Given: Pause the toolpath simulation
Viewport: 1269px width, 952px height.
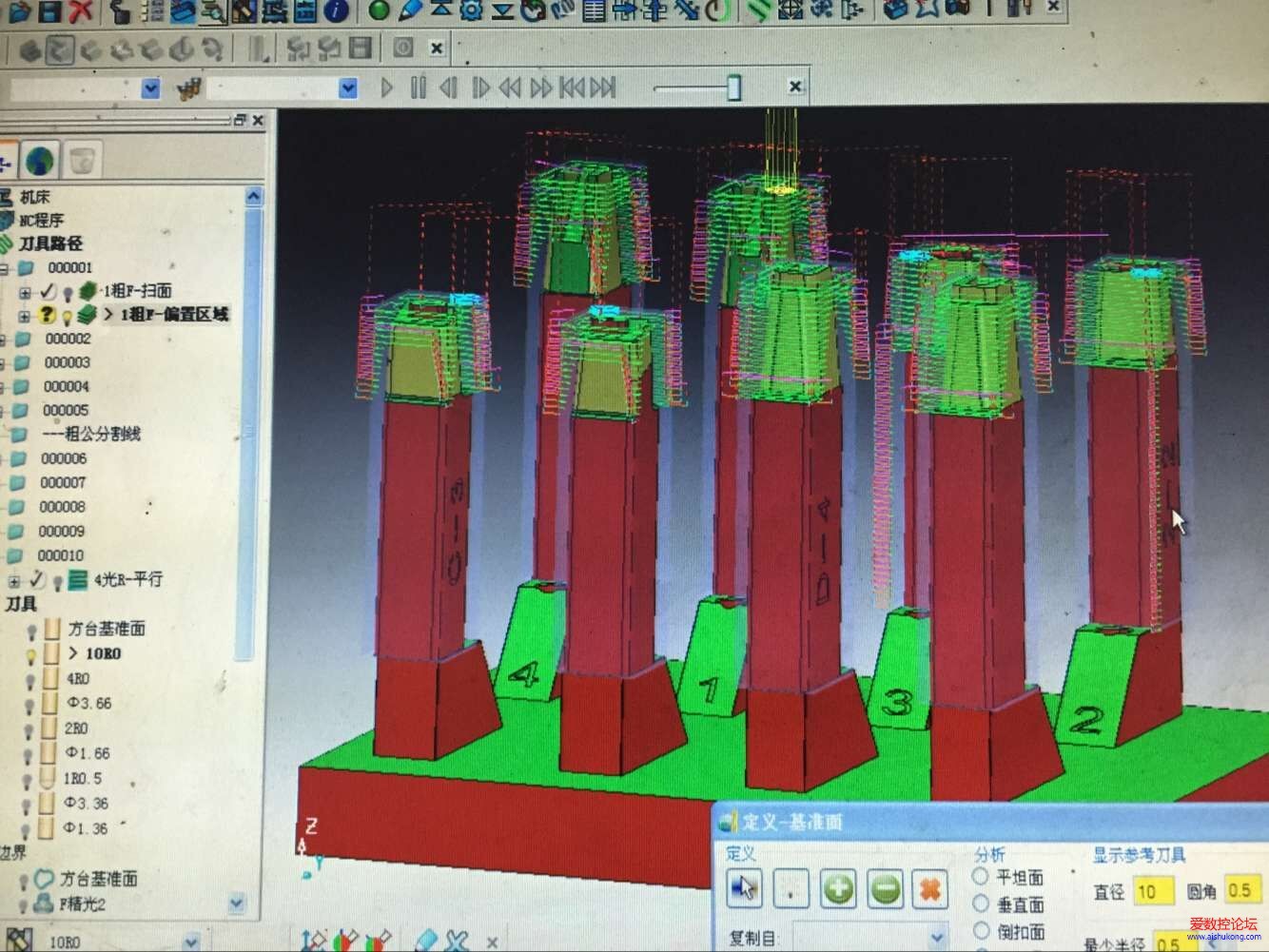Looking at the screenshot, I should pos(418,87).
